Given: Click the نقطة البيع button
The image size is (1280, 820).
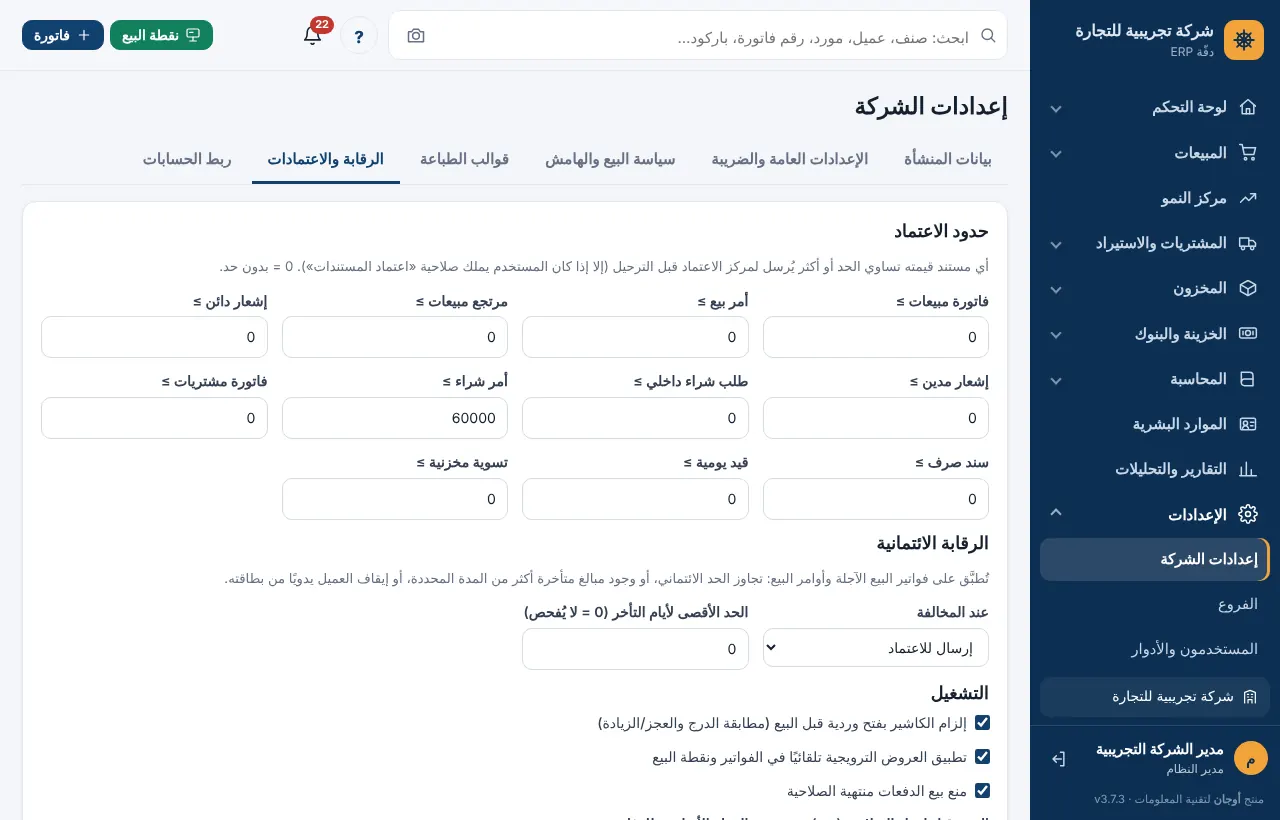Looking at the screenshot, I should click(161, 35).
